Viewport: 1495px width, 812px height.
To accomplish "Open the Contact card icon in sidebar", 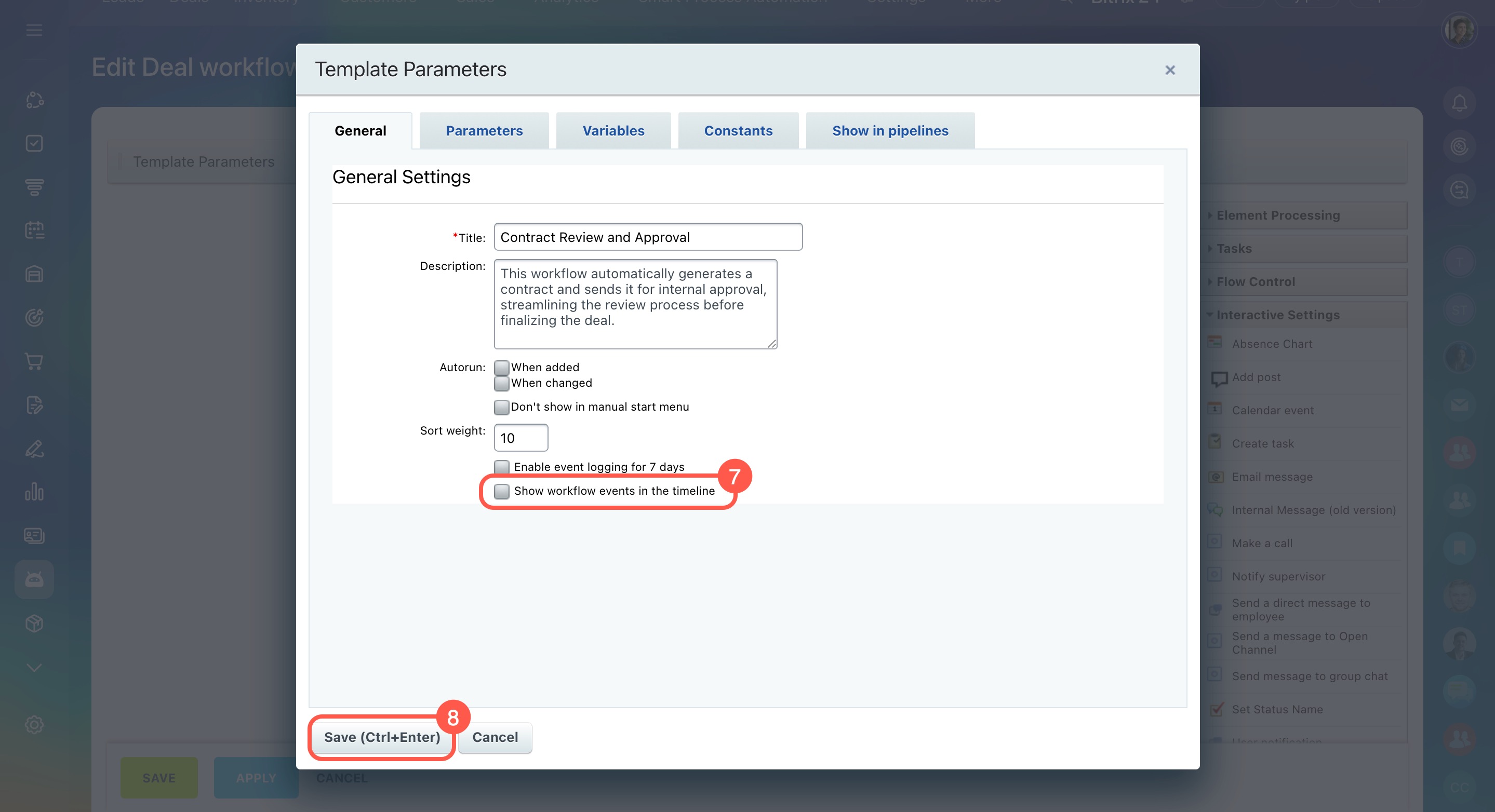I will 34,535.
